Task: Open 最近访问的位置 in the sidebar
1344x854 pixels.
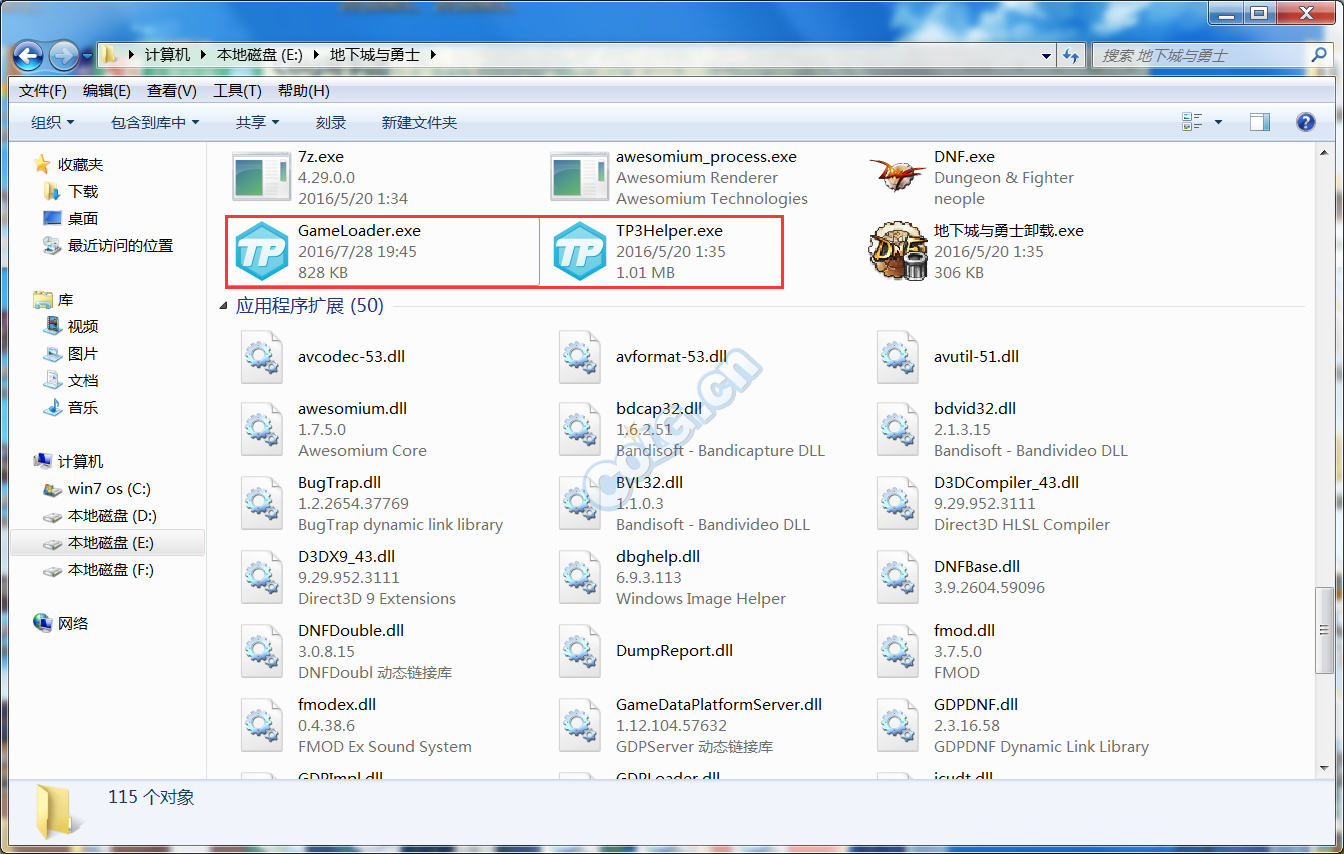Action: coord(109,245)
